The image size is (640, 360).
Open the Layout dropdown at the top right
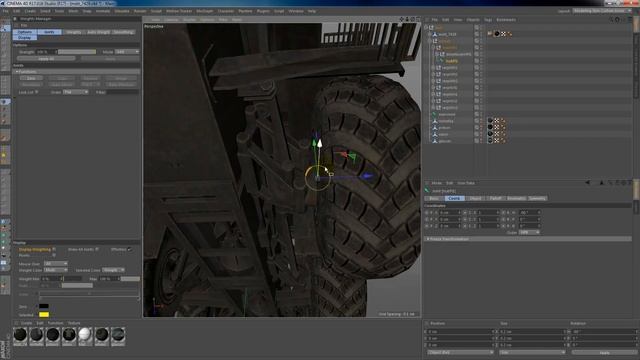602,11
